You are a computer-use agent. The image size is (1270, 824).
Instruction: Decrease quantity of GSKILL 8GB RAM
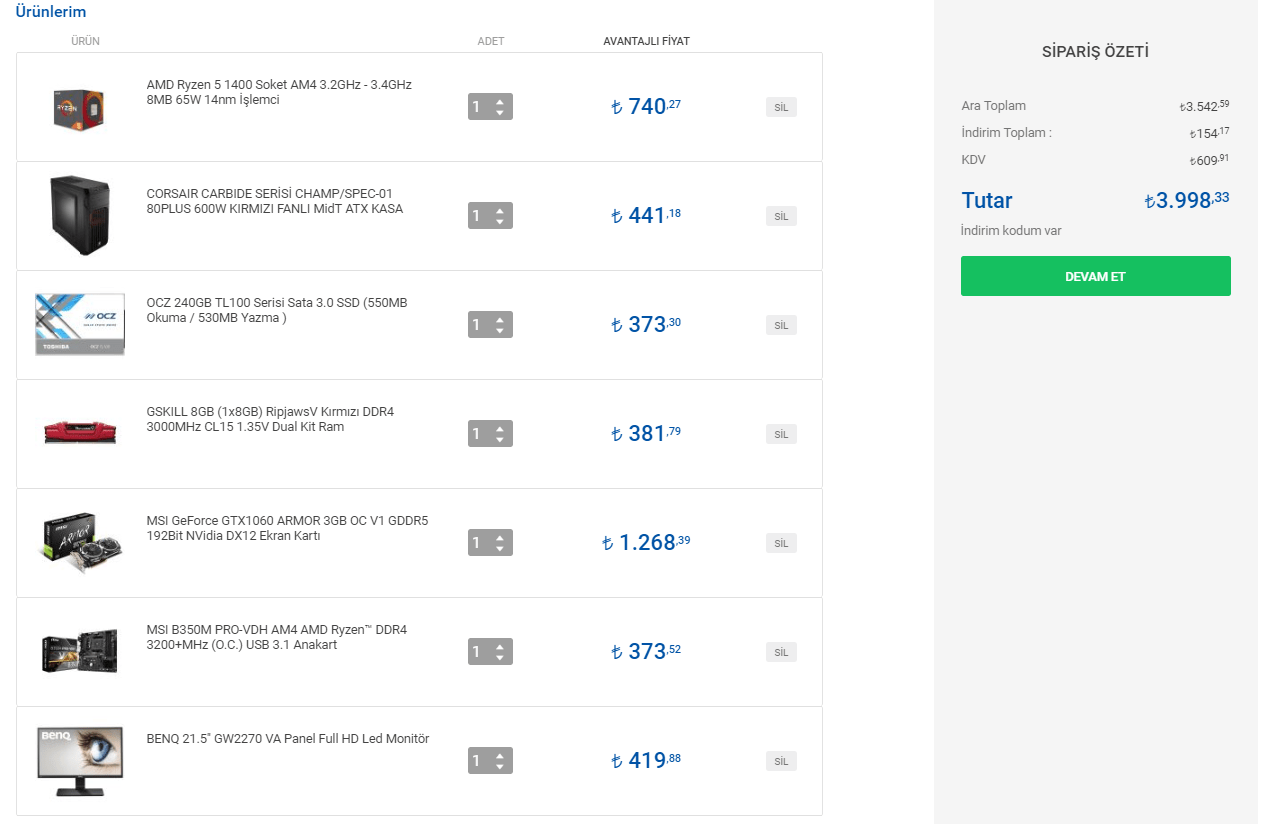click(500, 439)
